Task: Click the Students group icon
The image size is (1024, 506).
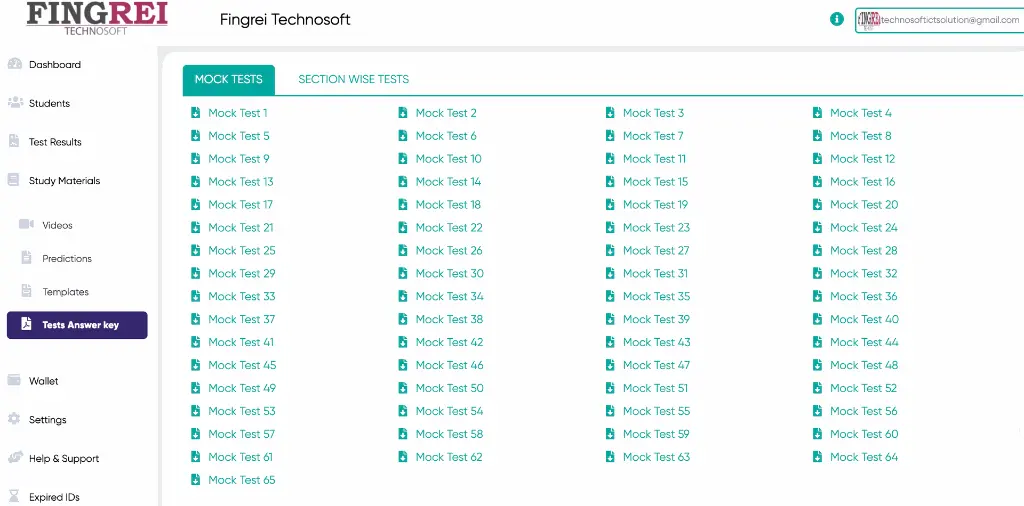Action: [x=15, y=103]
